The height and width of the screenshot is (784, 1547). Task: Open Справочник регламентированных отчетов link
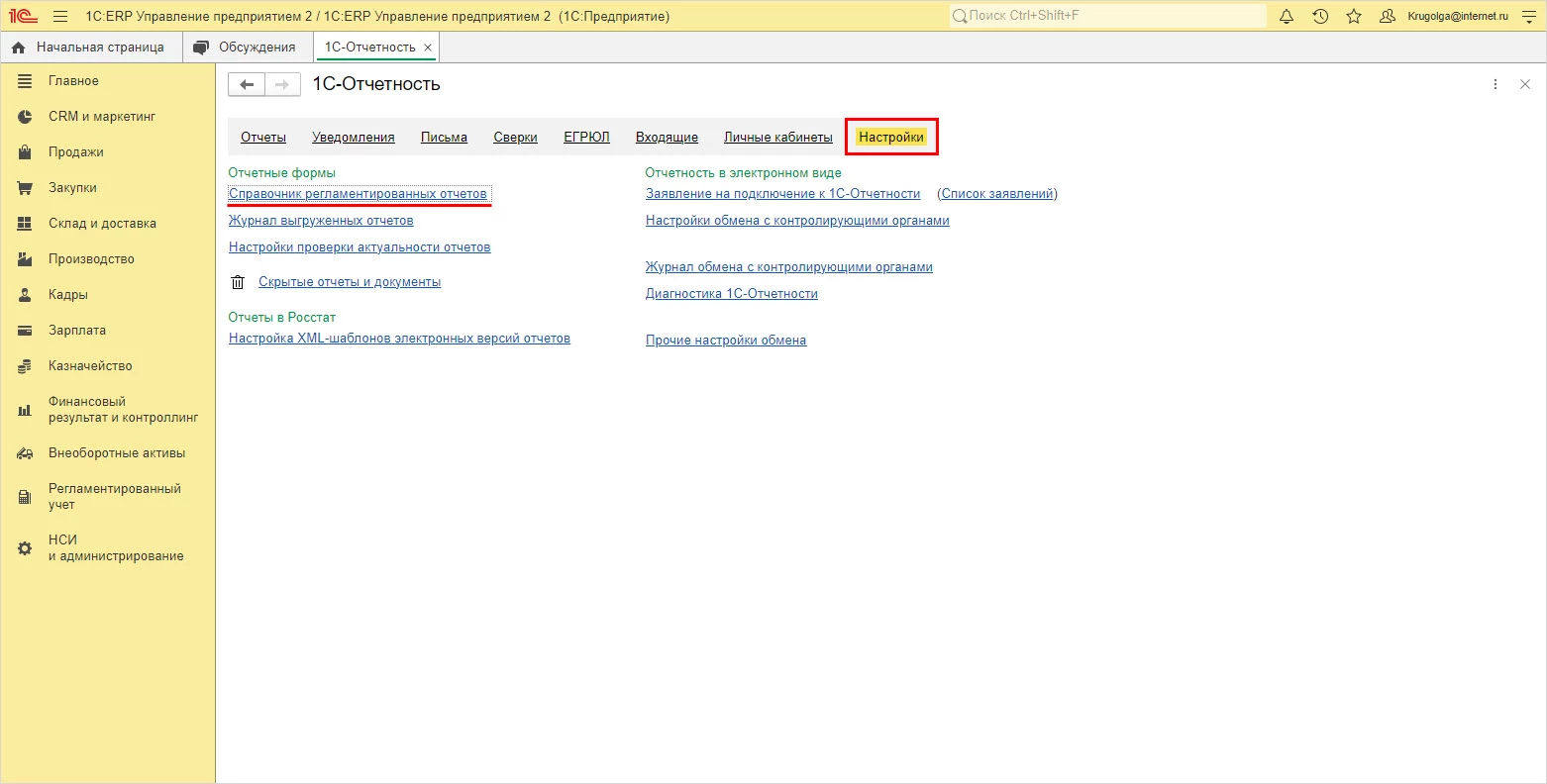pyautogui.click(x=358, y=194)
